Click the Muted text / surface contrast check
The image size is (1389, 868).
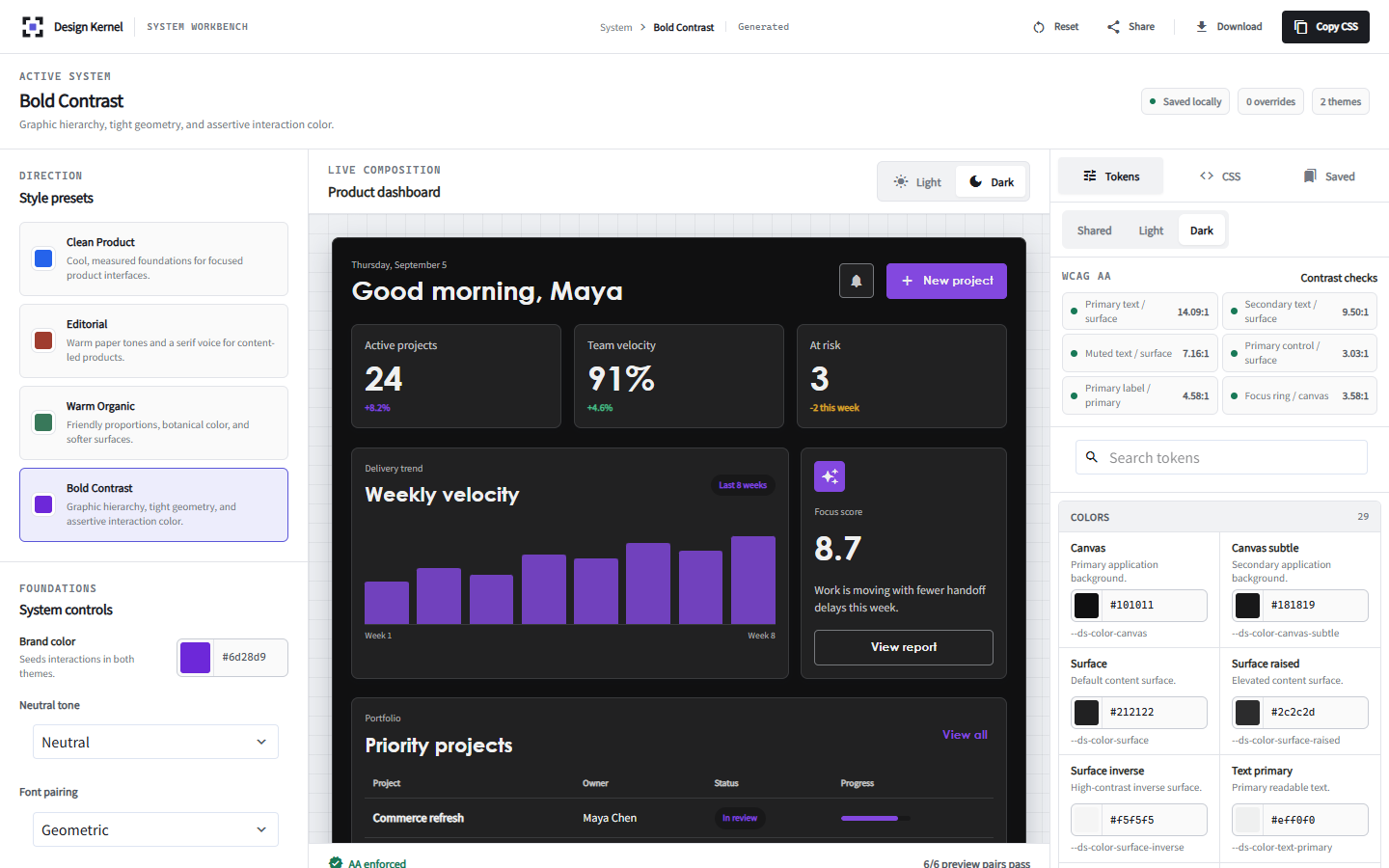[x=1139, y=353]
